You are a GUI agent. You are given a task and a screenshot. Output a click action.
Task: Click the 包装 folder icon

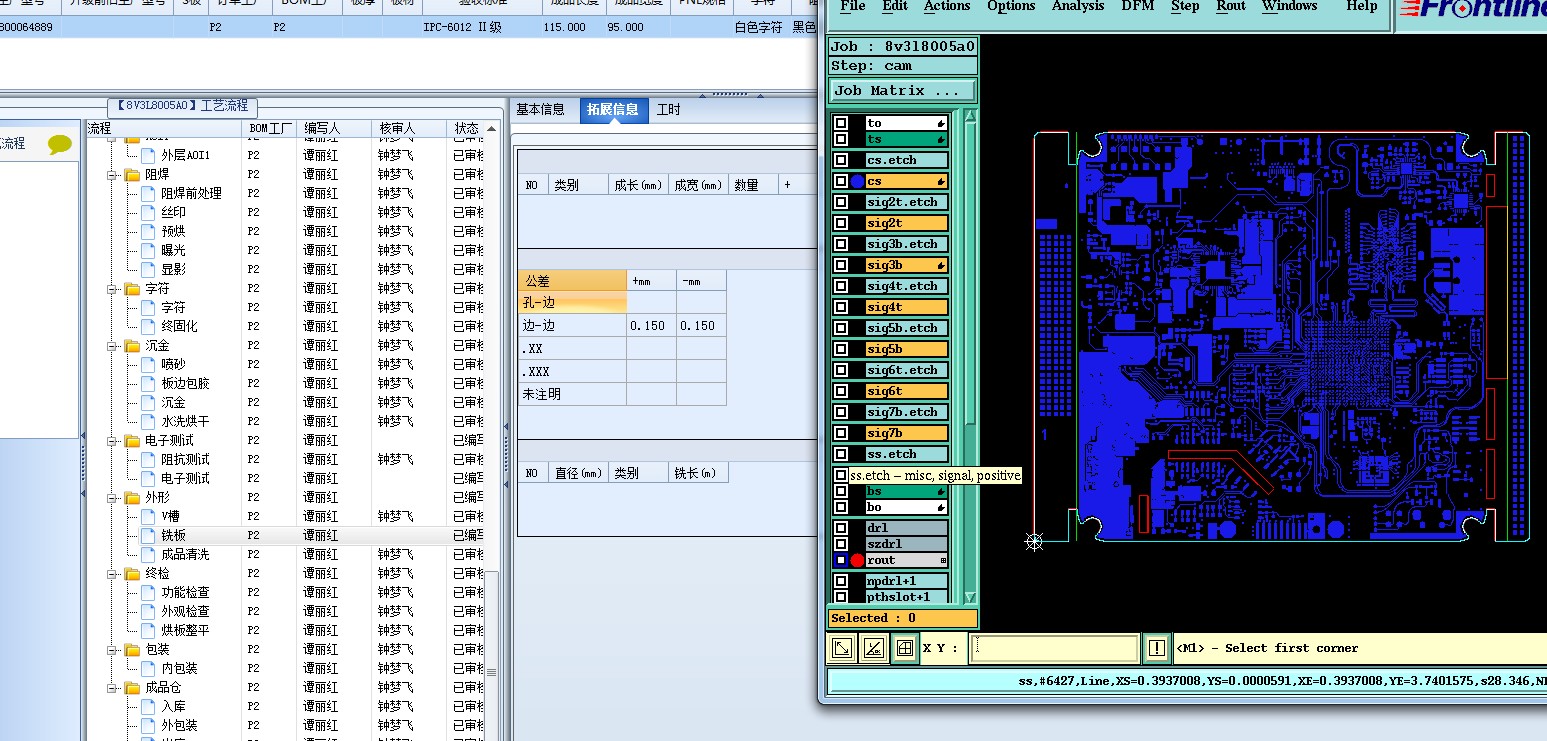tap(132, 649)
